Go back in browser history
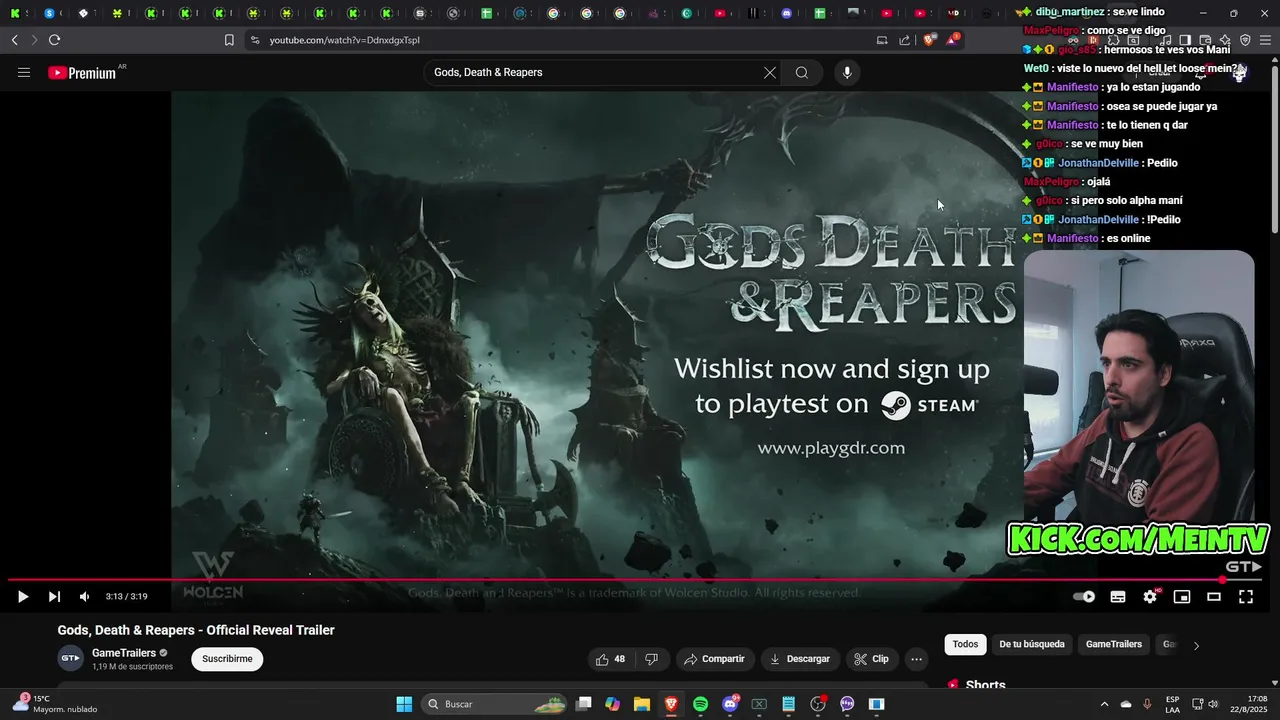This screenshot has height=720, width=1280. 14,40
